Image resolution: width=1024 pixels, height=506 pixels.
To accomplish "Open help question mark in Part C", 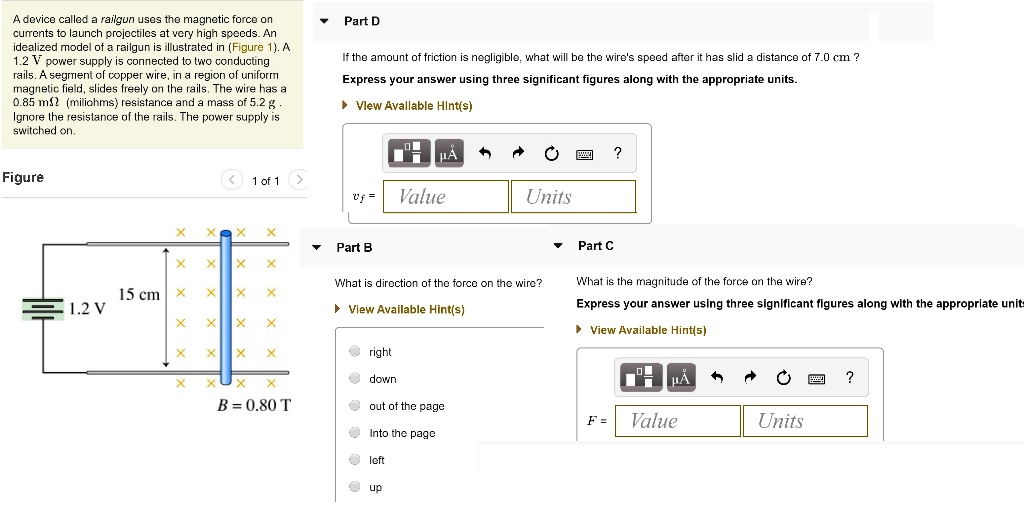I will click(x=849, y=377).
